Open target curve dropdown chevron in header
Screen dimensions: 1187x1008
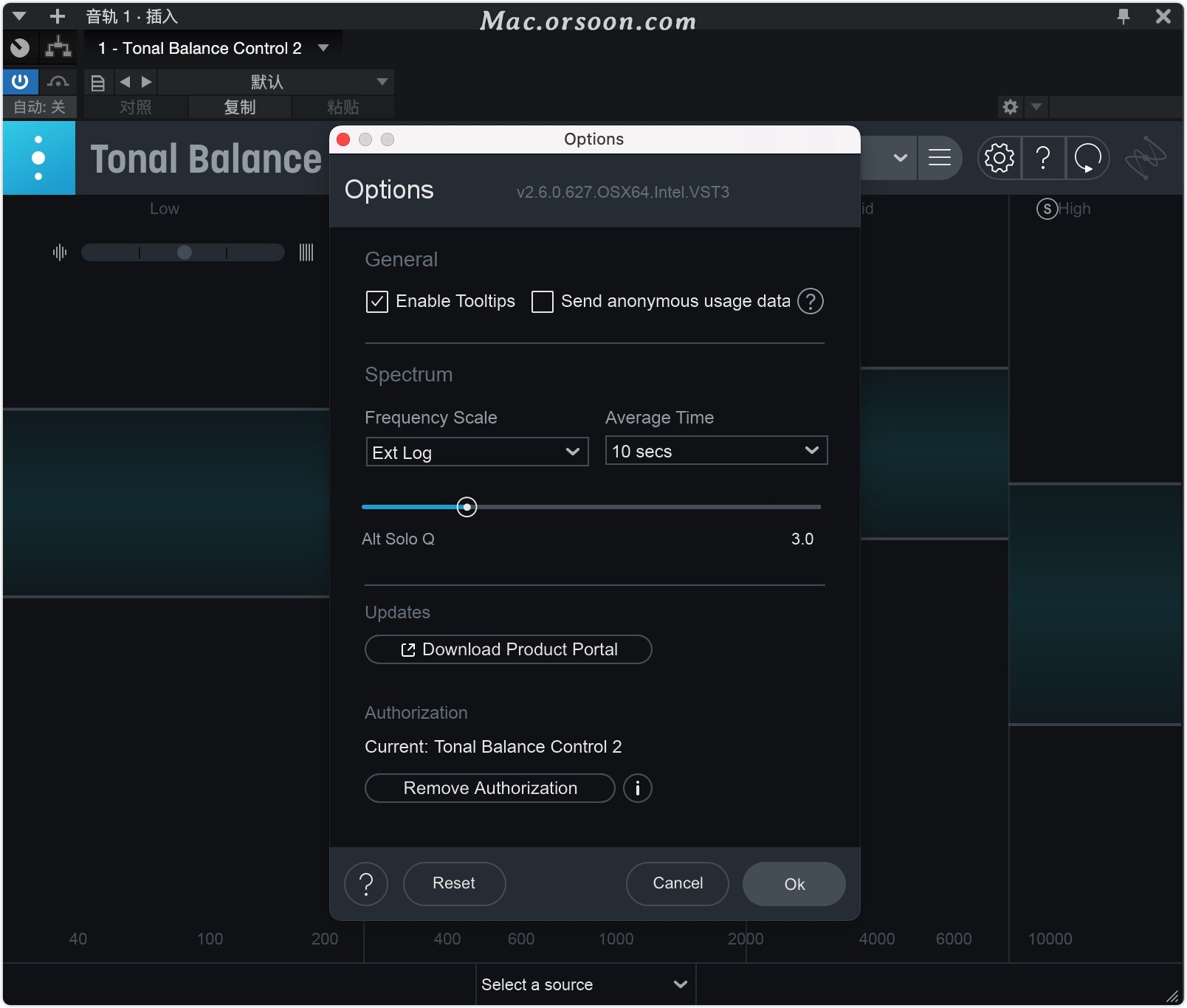[x=900, y=158]
